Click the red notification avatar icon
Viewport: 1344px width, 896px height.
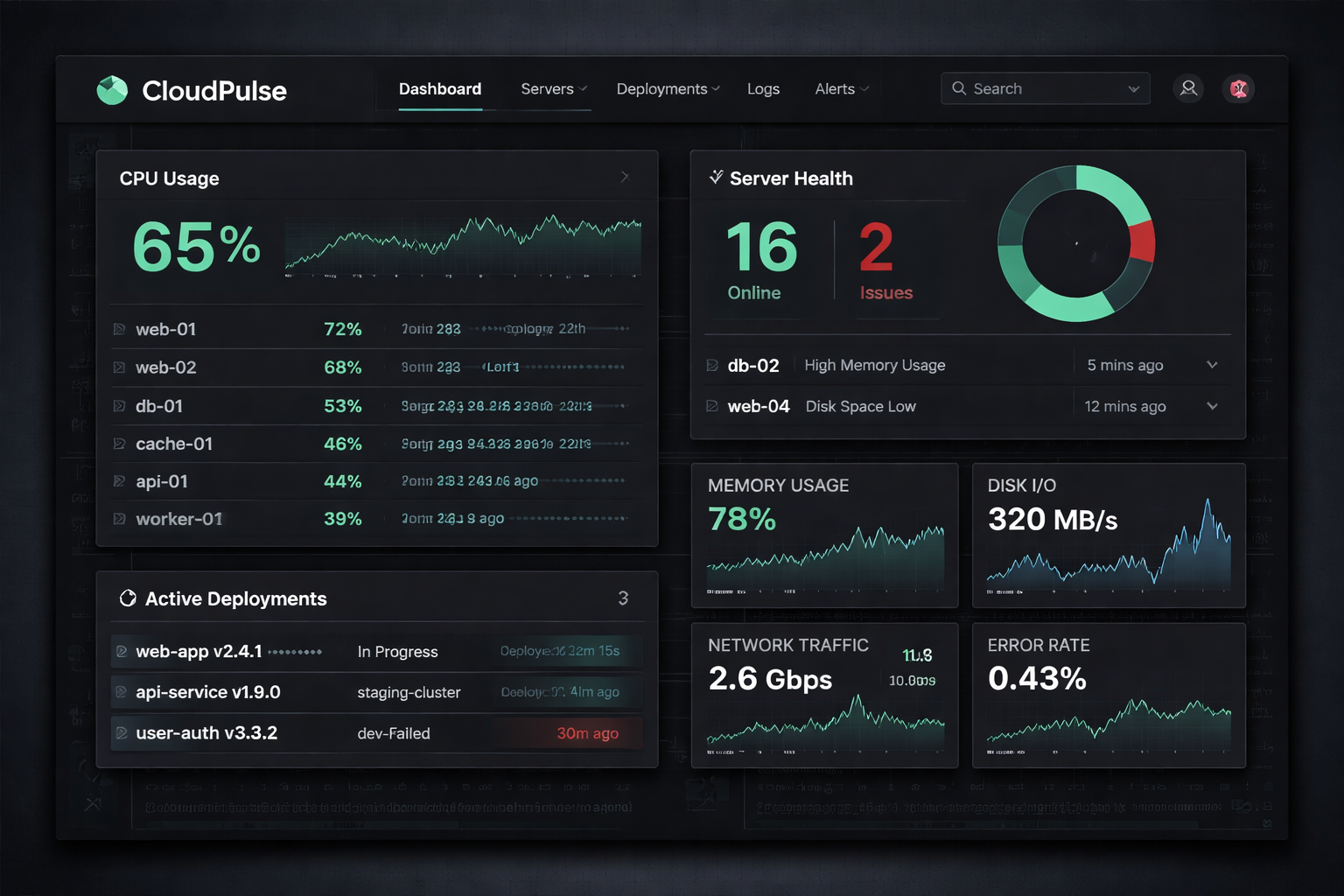(1238, 88)
